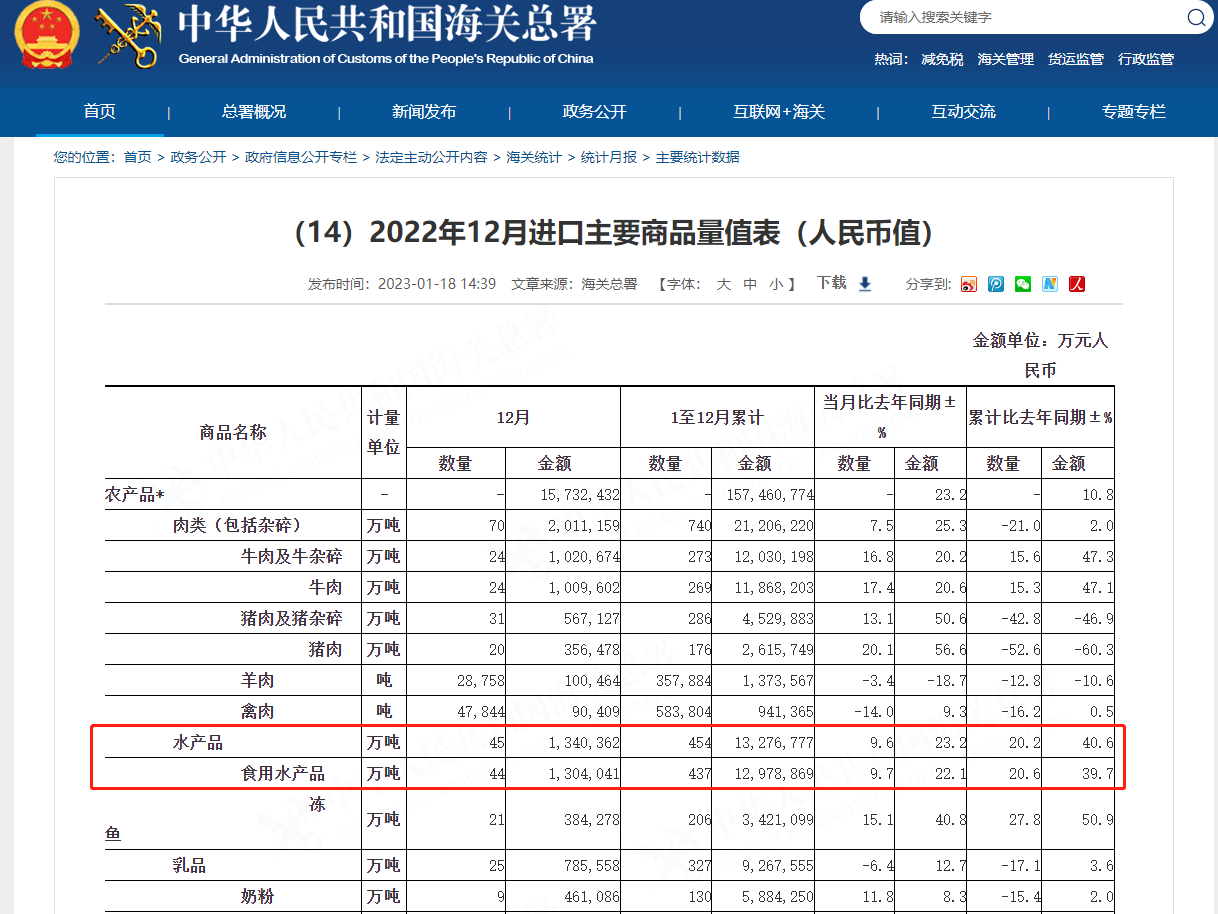Screen dimensions: 1218x914
Task: Open the 新闻发布 navigation tab
Action: click(424, 112)
